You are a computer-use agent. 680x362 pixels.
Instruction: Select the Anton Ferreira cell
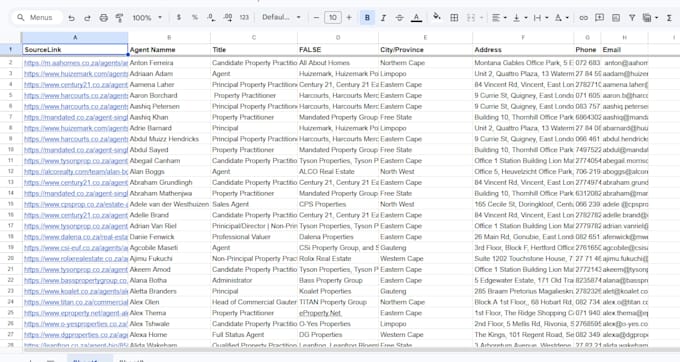pyautogui.click(x=169, y=63)
